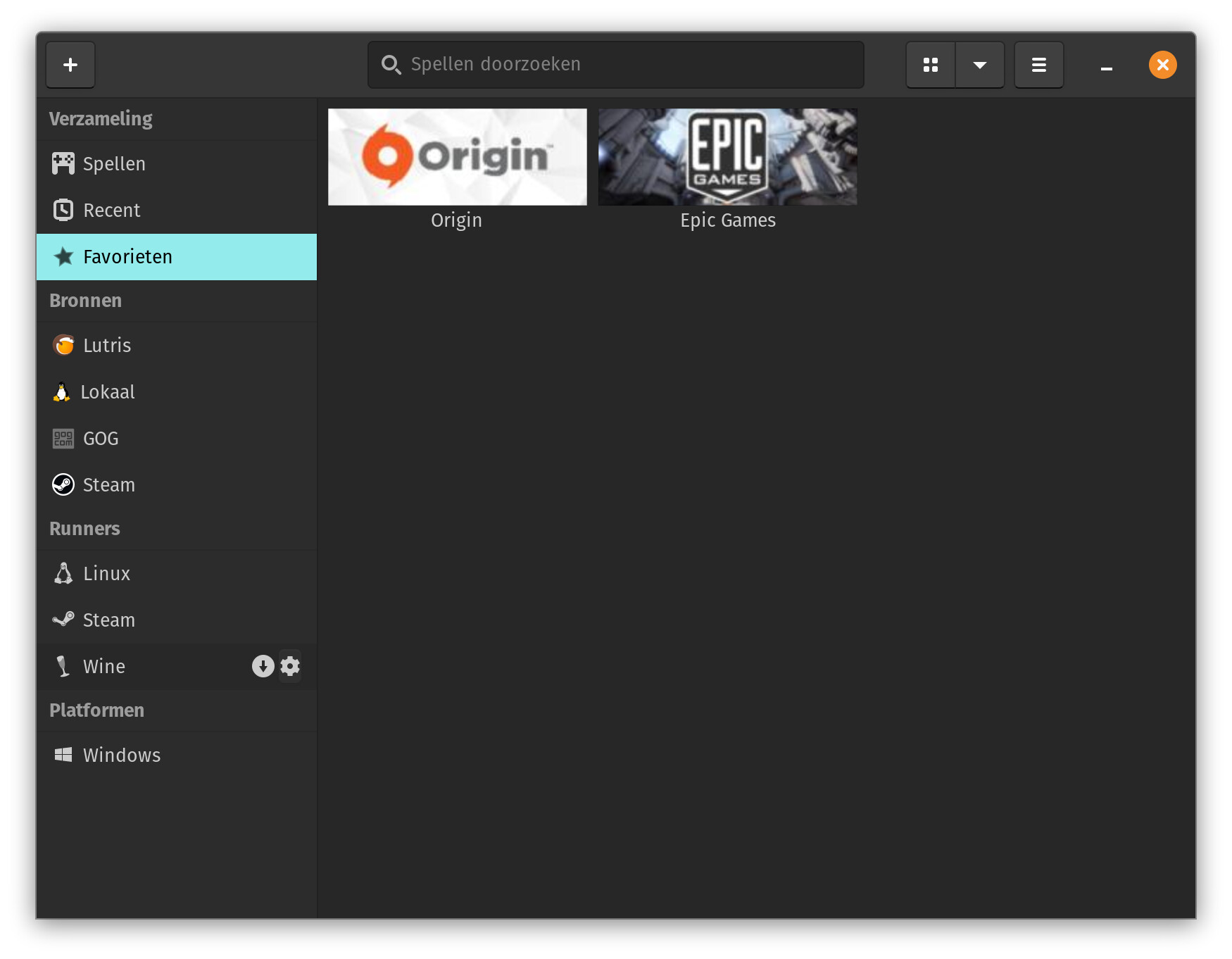1232x959 pixels.
Task: Select the Spellen controller icon
Action: pyautogui.click(x=63, y=163)
